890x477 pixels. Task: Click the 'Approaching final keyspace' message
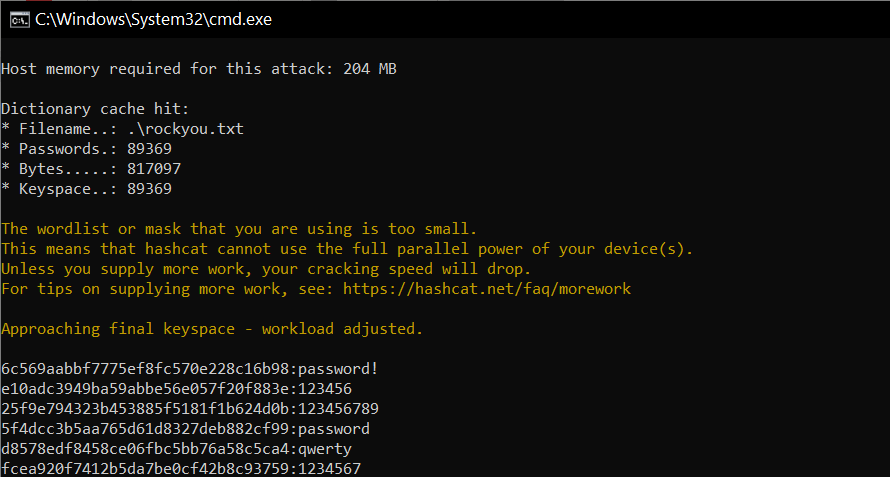[x=212, y=328]
